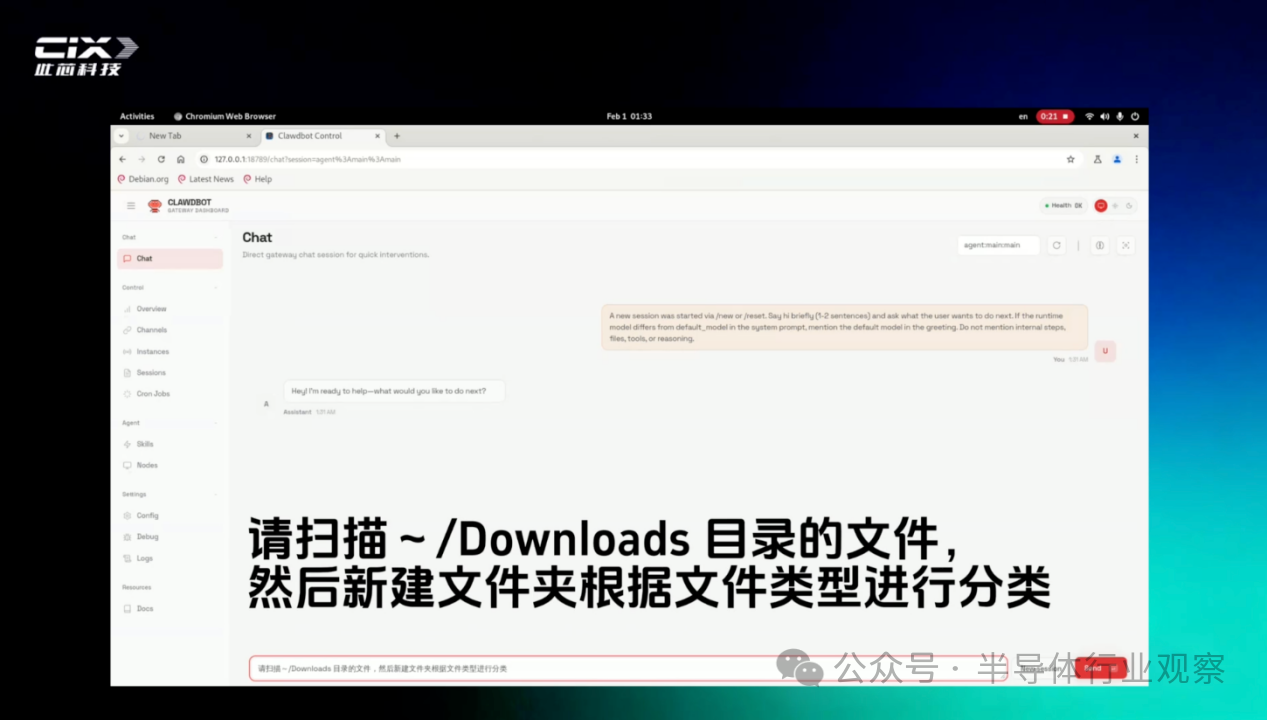Open the agent:main:main session dropdown

(998, 245)
